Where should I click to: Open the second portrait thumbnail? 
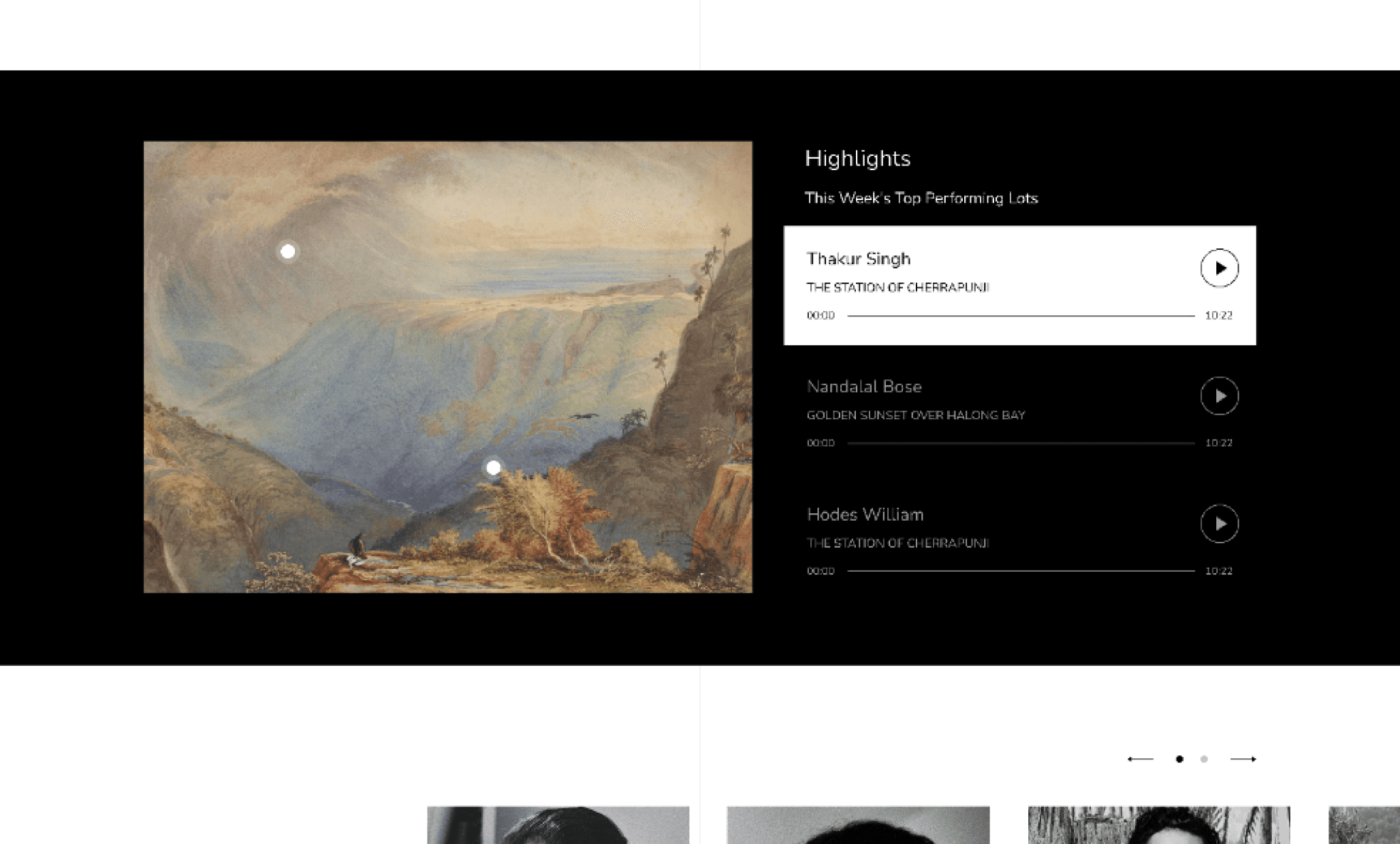click(x=858, y=825)
